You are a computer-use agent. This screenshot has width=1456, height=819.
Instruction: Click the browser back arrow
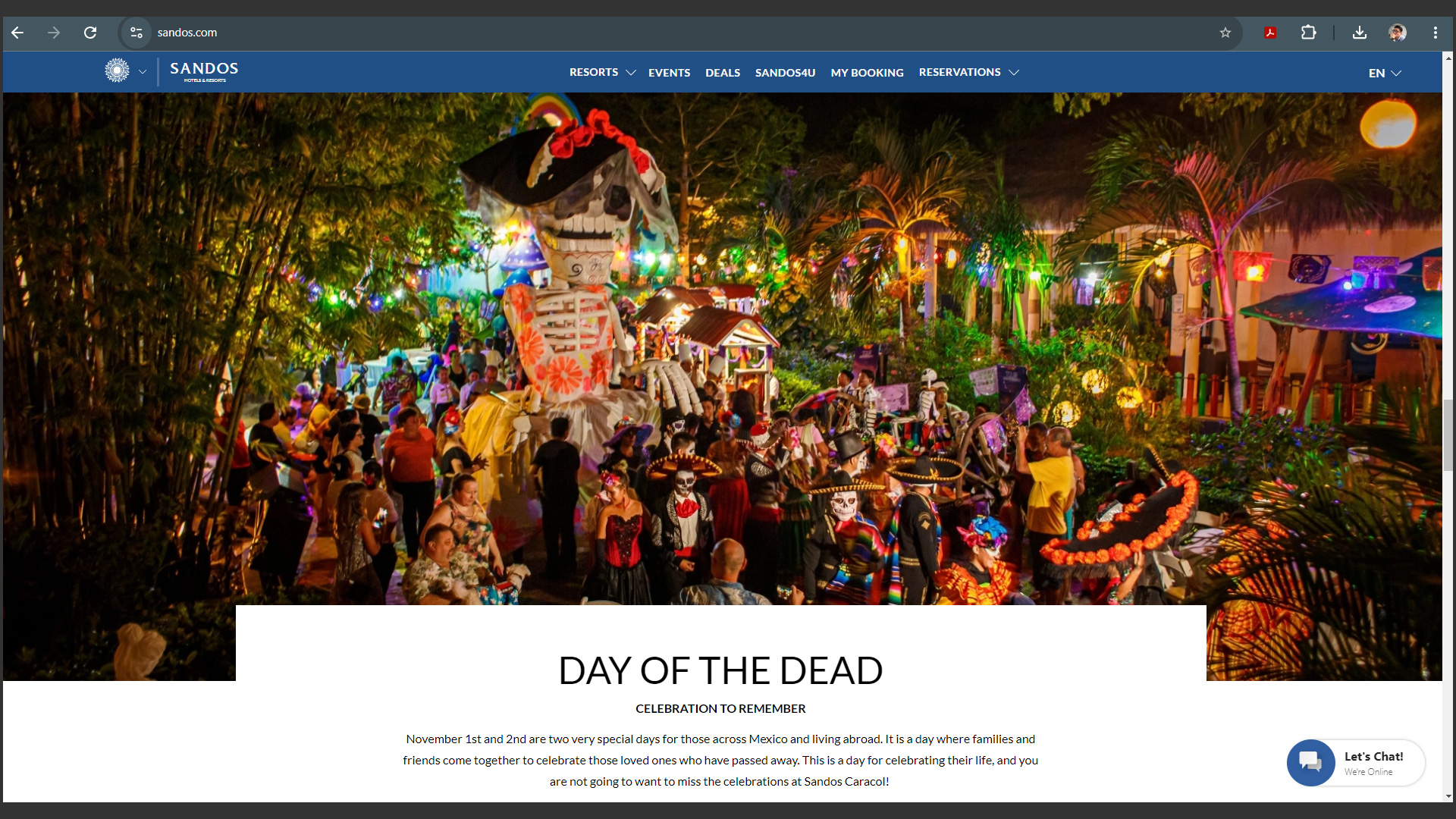point(17,33)
